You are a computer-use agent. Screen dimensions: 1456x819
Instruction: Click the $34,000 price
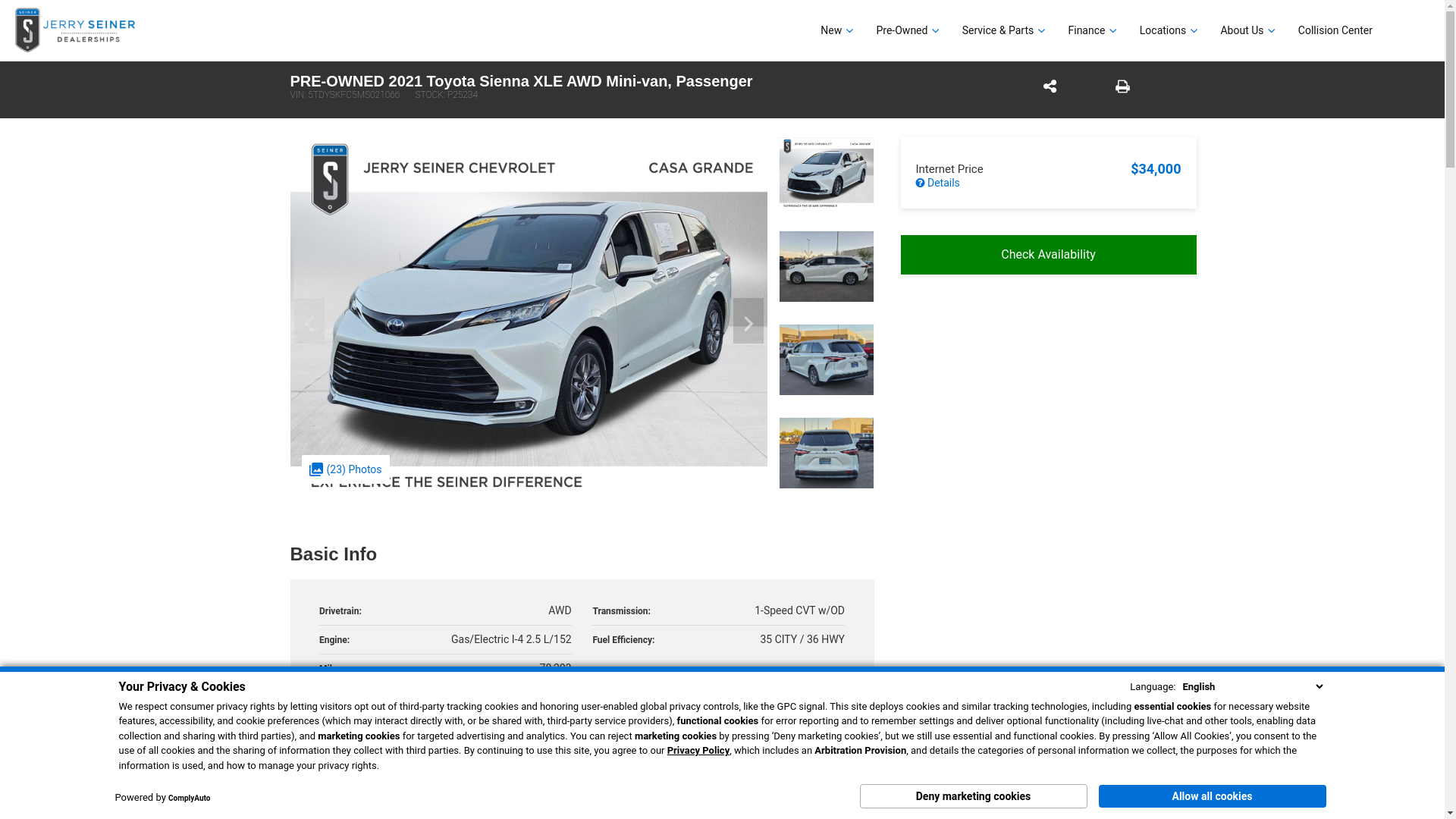(1155, 169)
